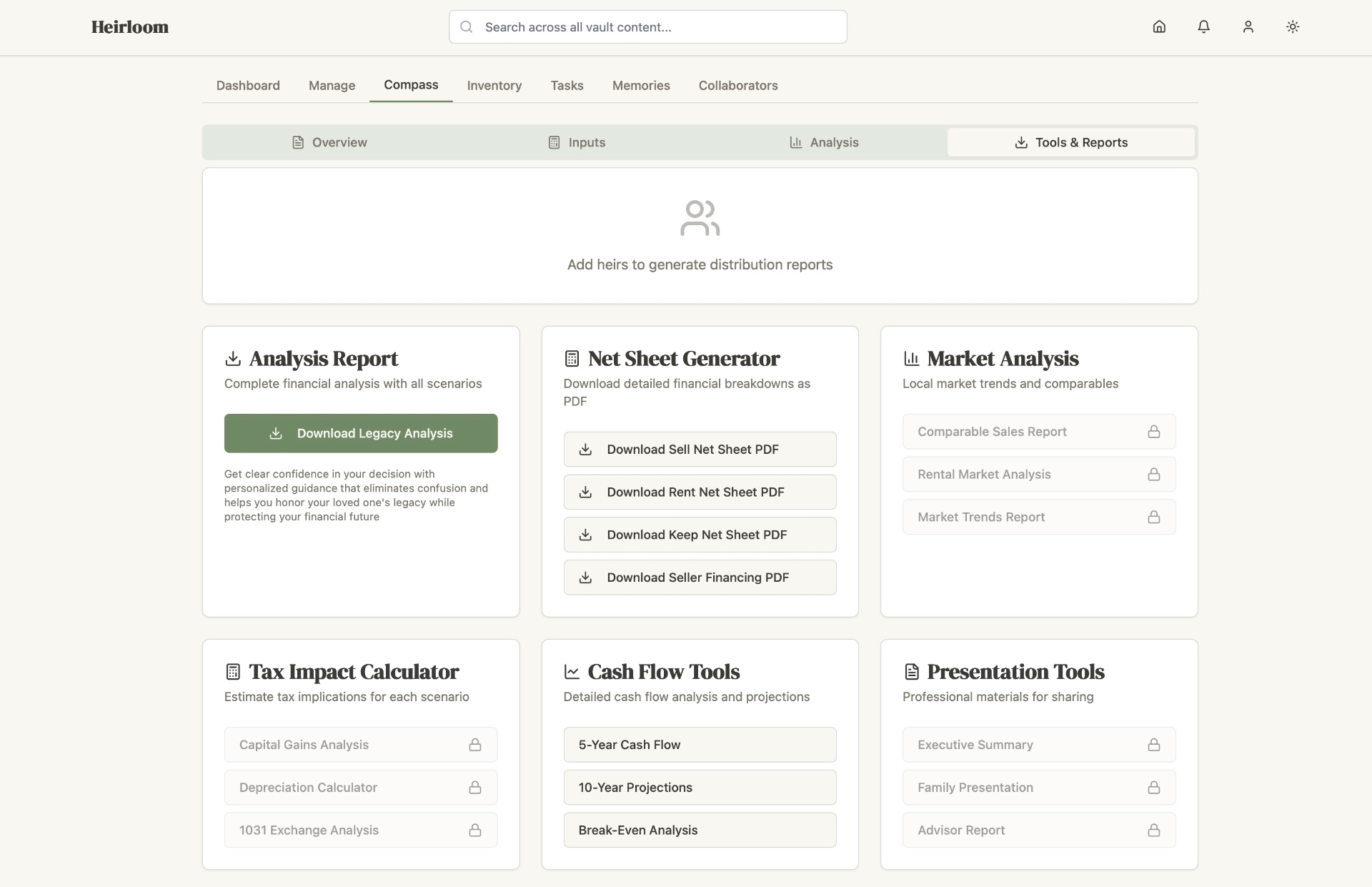
Task: Click the Heirloom logo
Action: [130, 27]
